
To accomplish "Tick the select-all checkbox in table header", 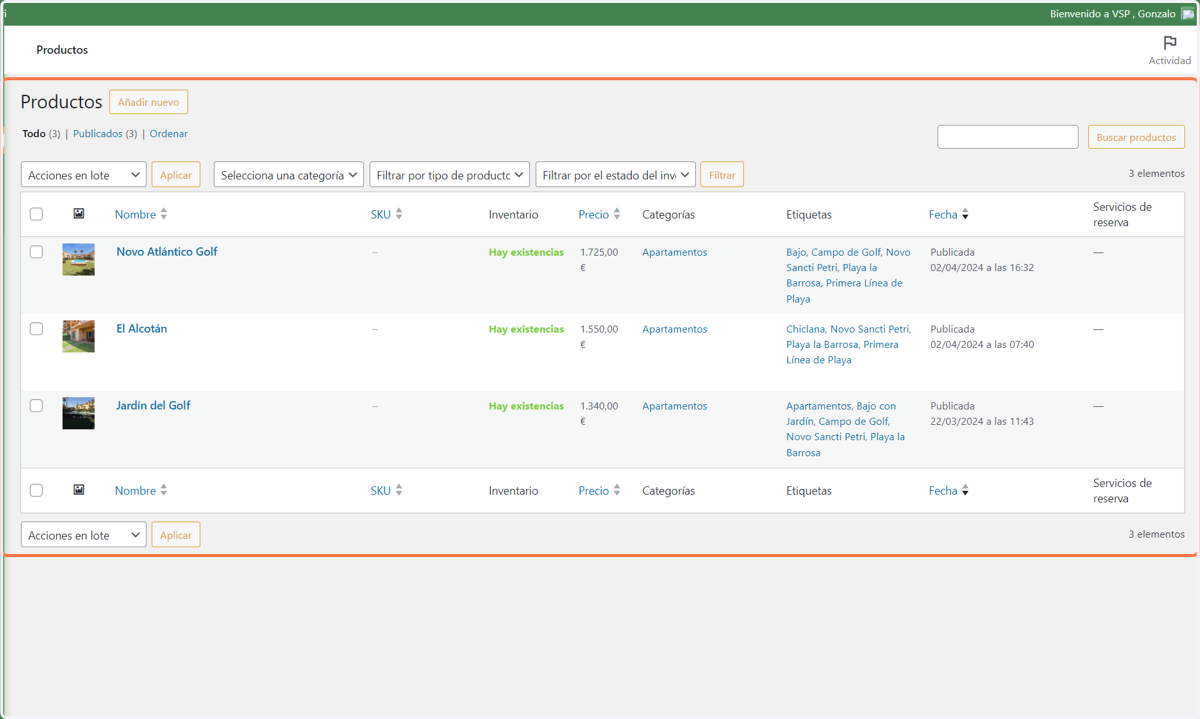I will coord(36,214).
